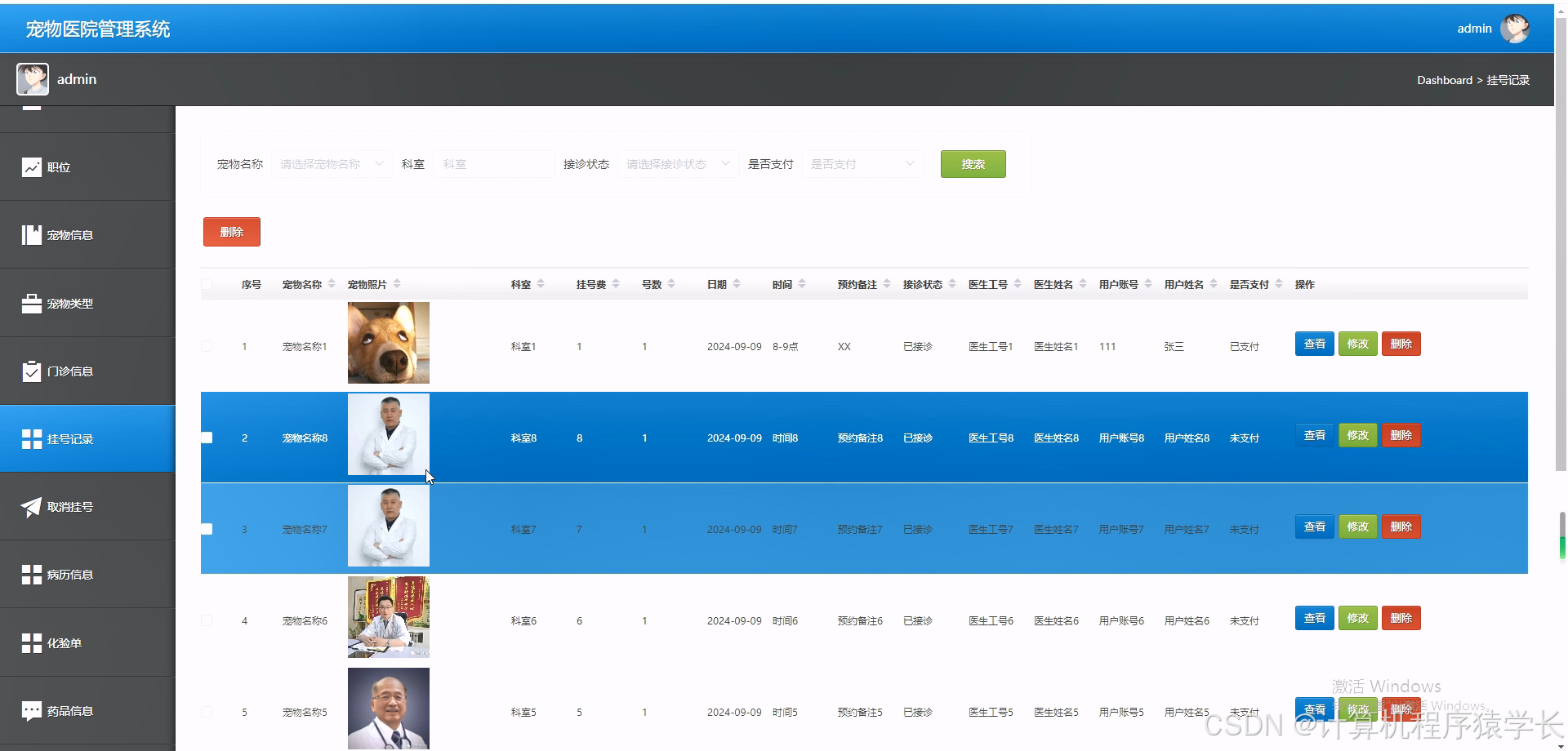Click the 取消挂号 paper-plane icon
The image size is (1568, 751).
tap(31, 506)
